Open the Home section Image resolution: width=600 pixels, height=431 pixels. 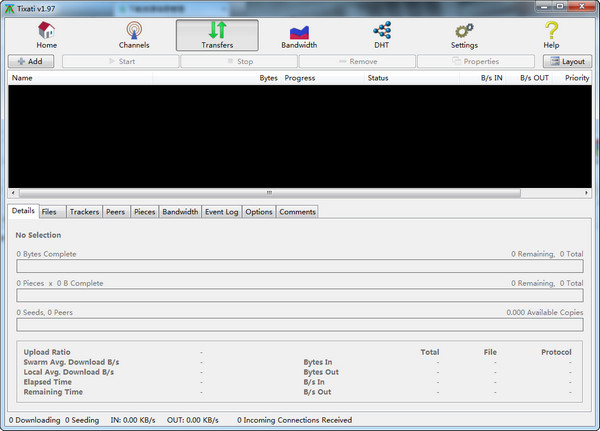tap(47, 35)
